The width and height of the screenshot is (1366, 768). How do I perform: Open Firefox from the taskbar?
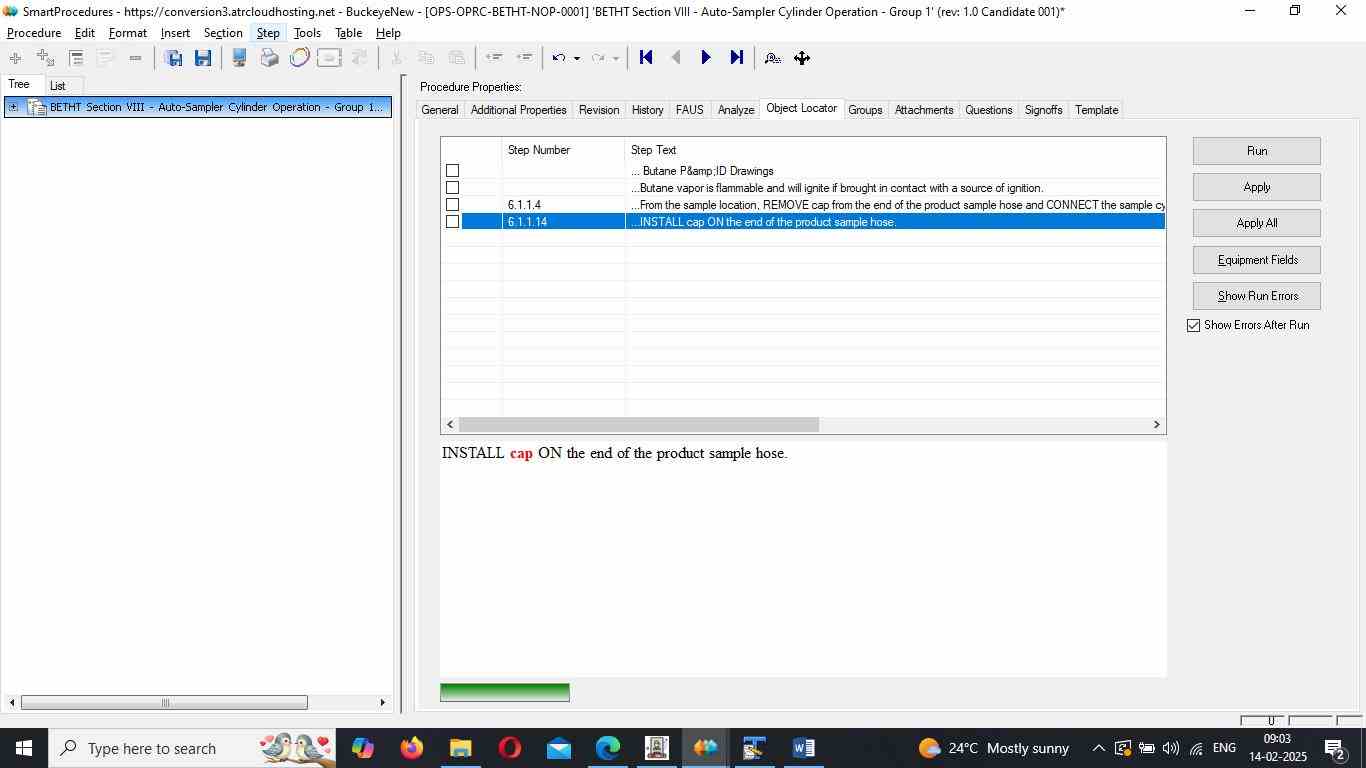pyautogui.click(x=411, y=748)
